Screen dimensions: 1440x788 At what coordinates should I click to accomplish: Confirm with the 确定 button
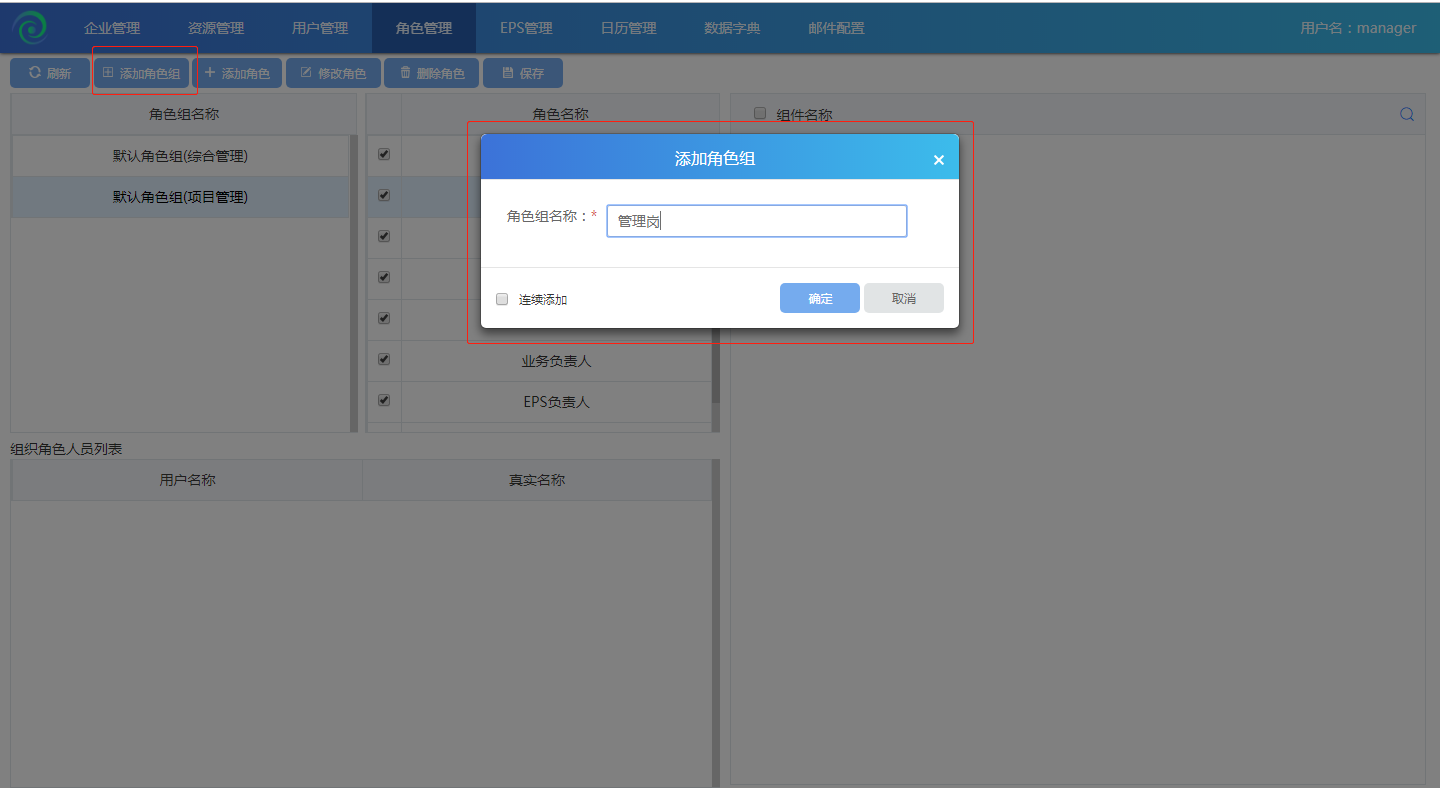(819, 298)
